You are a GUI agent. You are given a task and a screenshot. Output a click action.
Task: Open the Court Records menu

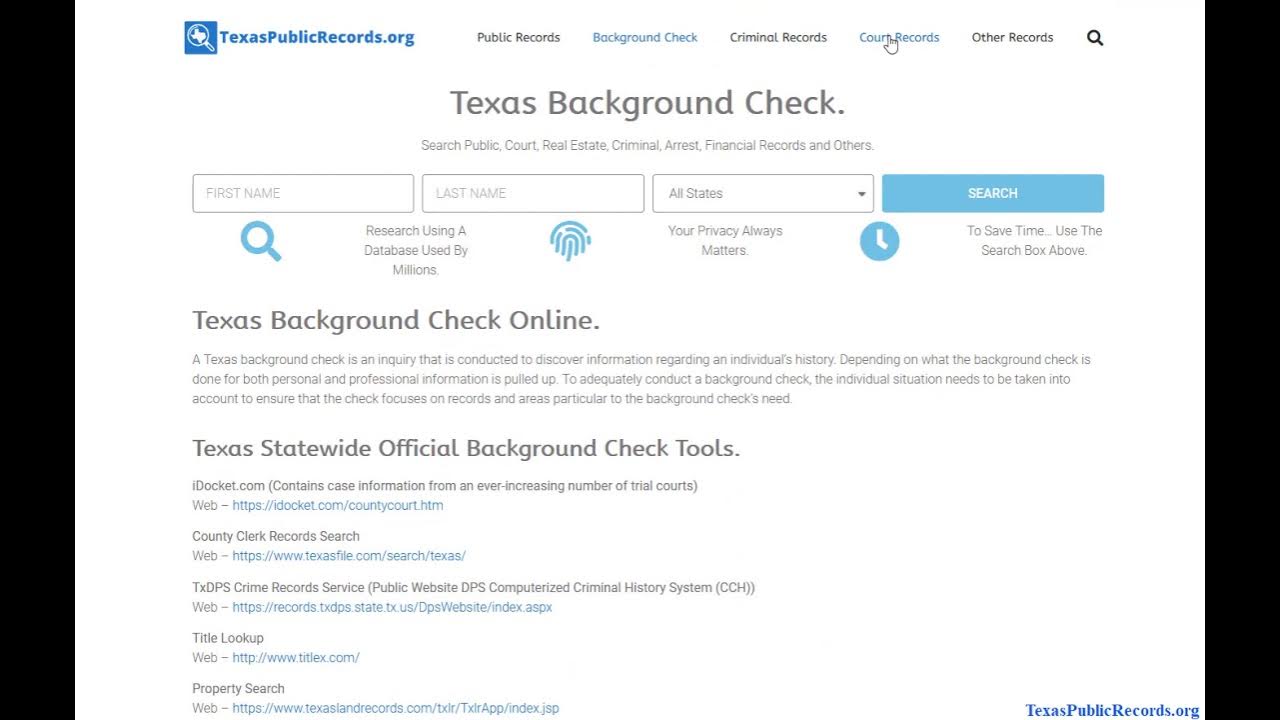[899, 38]
